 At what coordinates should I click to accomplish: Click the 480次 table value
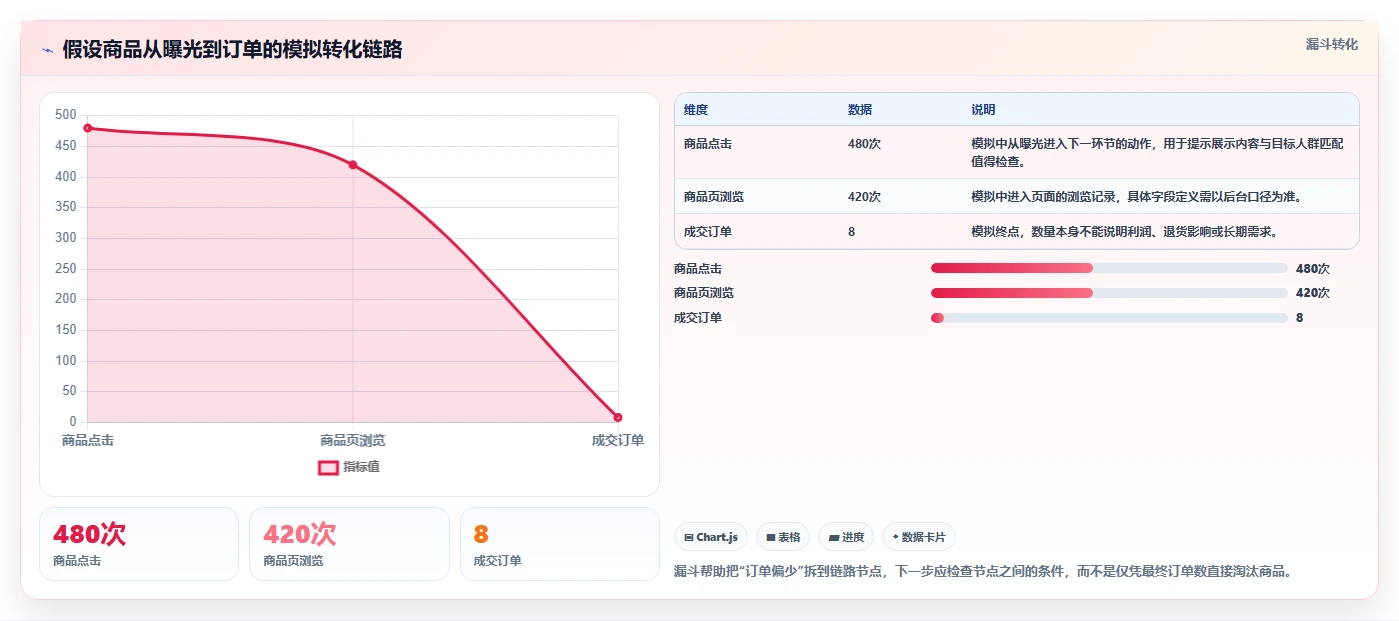(864, 144)
